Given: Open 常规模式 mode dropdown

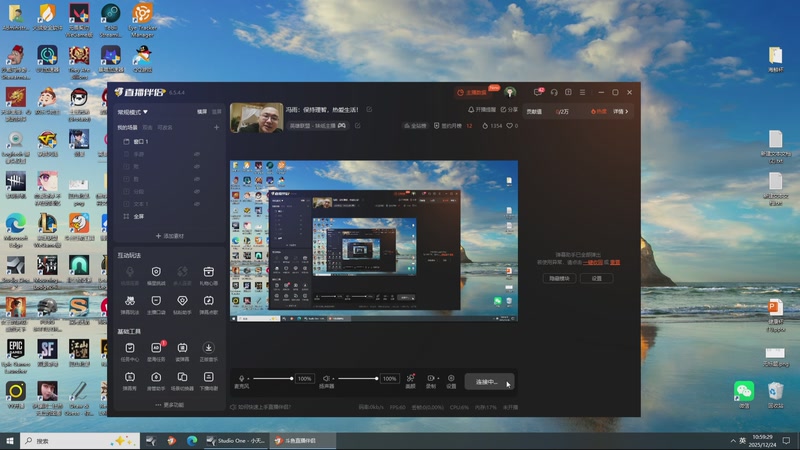Looking at the screenshot, I should [132, 112].
